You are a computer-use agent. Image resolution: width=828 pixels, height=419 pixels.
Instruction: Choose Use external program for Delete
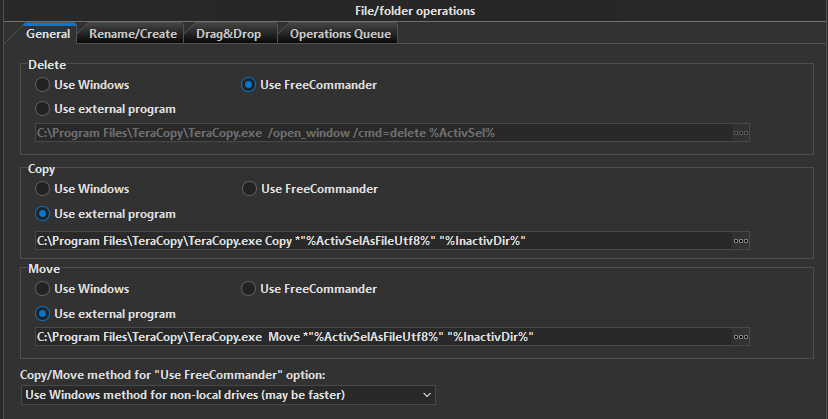43,109
